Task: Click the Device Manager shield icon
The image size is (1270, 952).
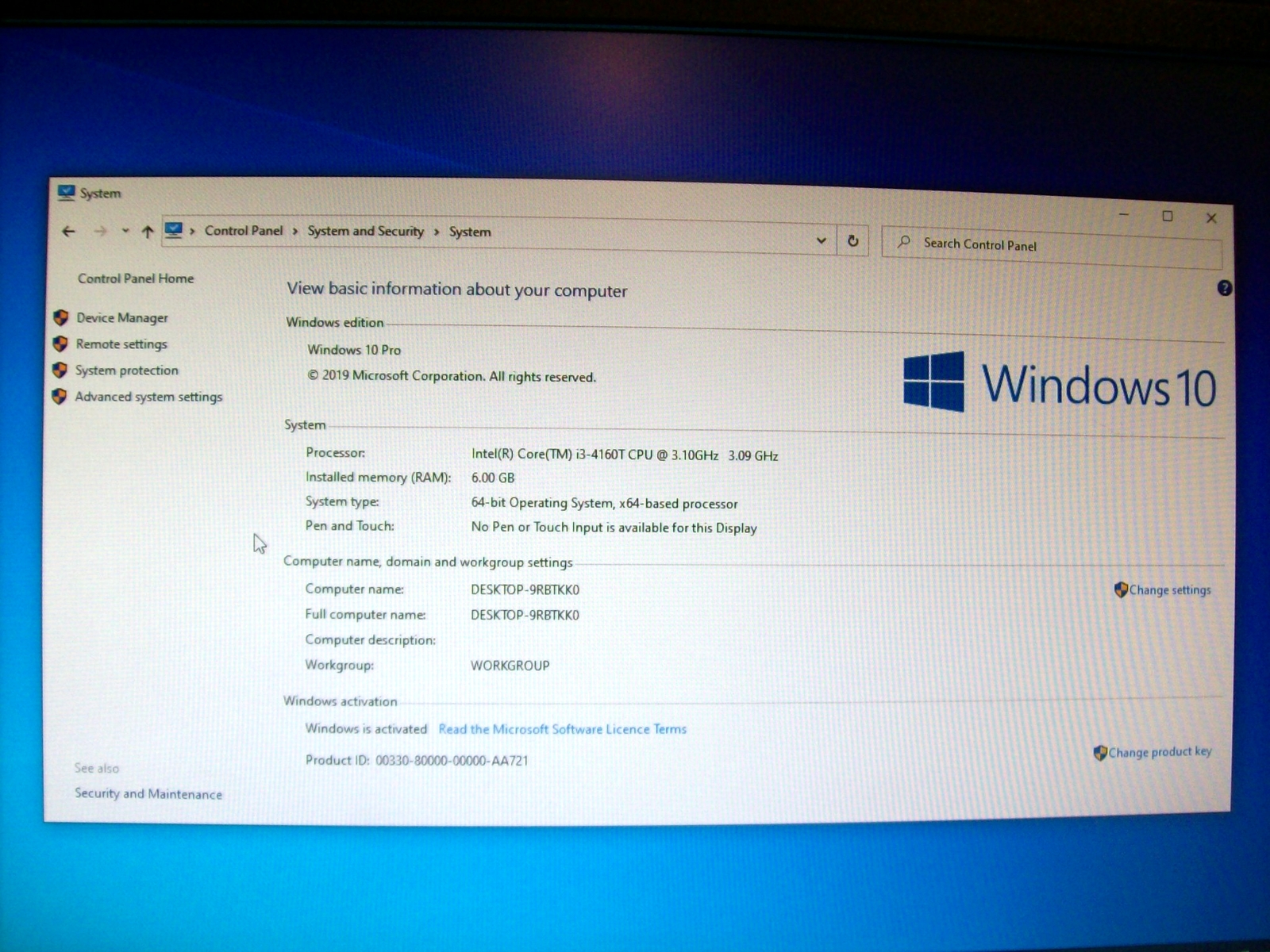Action: [x=61, y=317]
